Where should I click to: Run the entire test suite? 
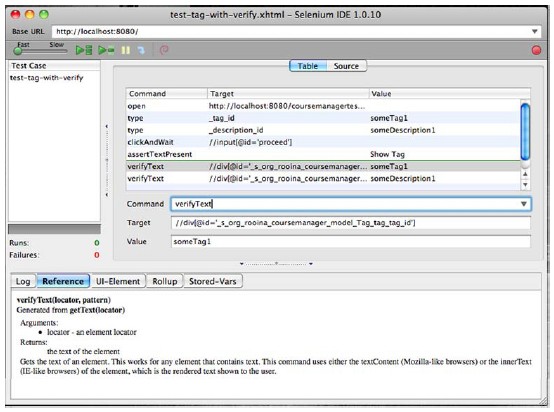(84, 50)
